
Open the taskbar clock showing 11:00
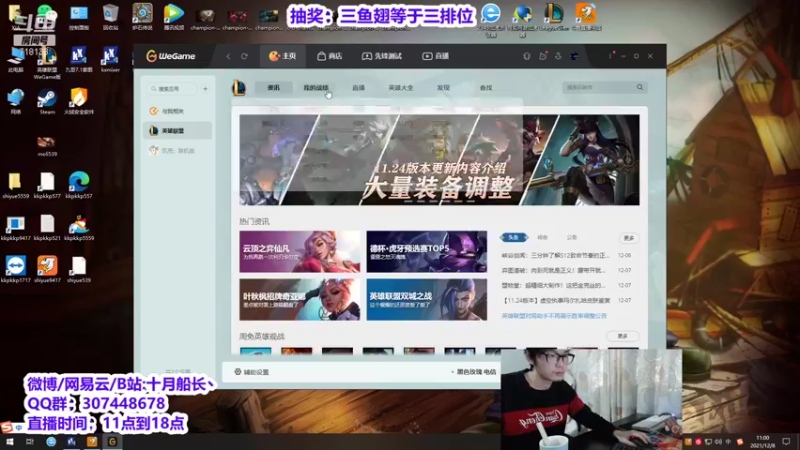click(x=762, y=442)
